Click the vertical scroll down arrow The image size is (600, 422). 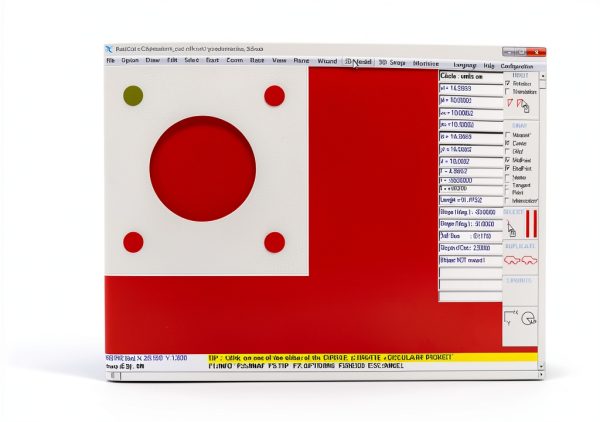541,366
